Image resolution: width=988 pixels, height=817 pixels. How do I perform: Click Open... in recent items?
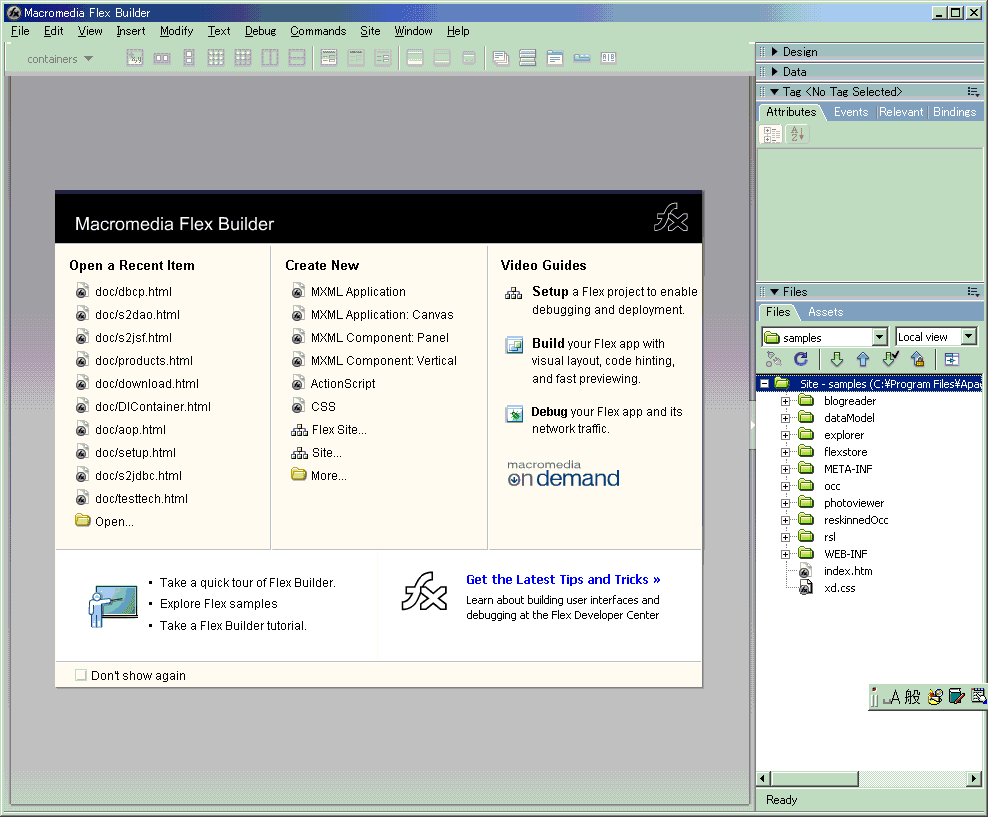pos(114,522)
